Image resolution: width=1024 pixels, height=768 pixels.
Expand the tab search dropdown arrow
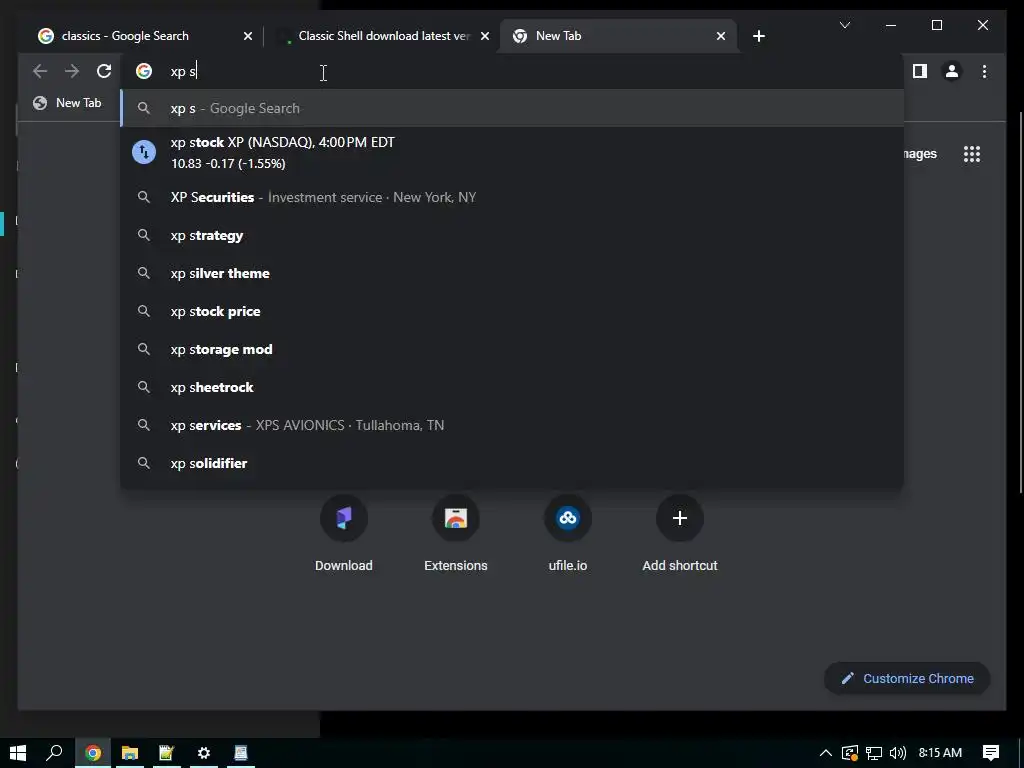click(x=844, y=25)
